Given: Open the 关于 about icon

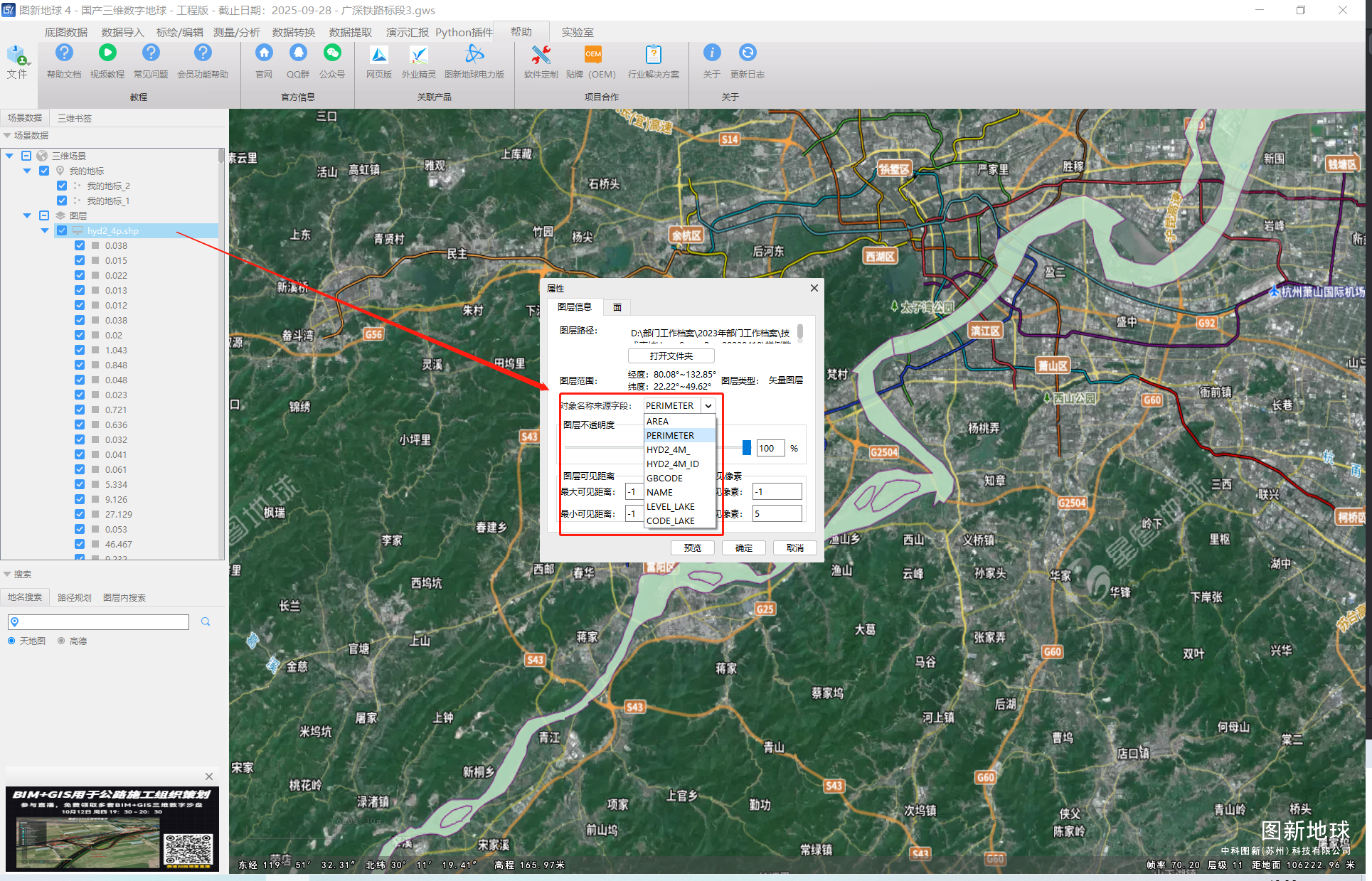Looking at the screenshot, I should pos(712,53).
